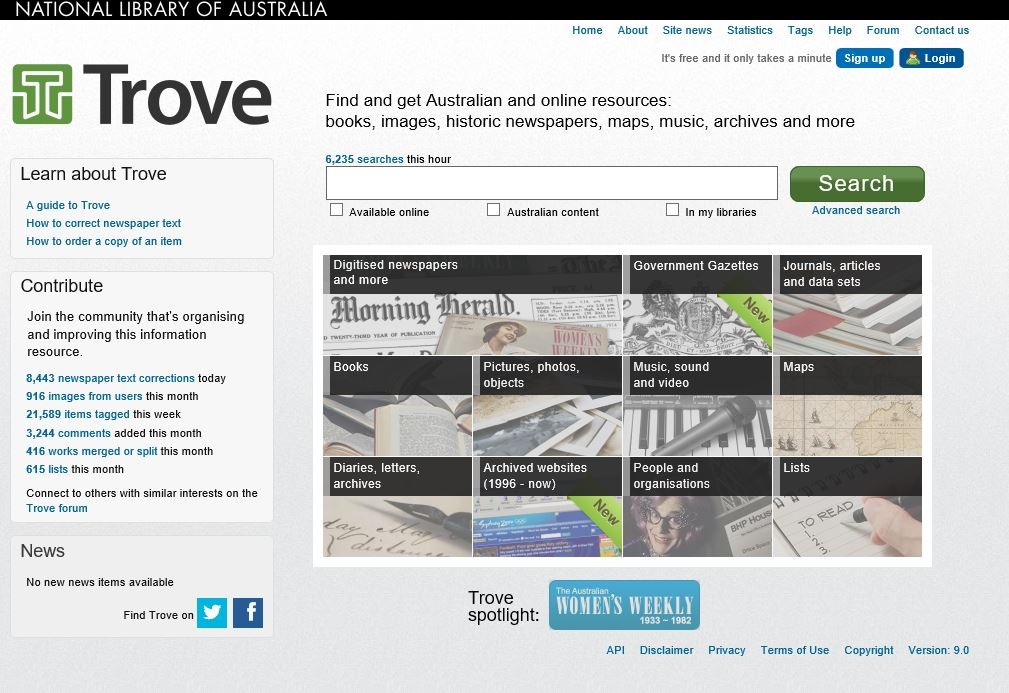
Task: View the 3,244 comments link
Action: 68,433
